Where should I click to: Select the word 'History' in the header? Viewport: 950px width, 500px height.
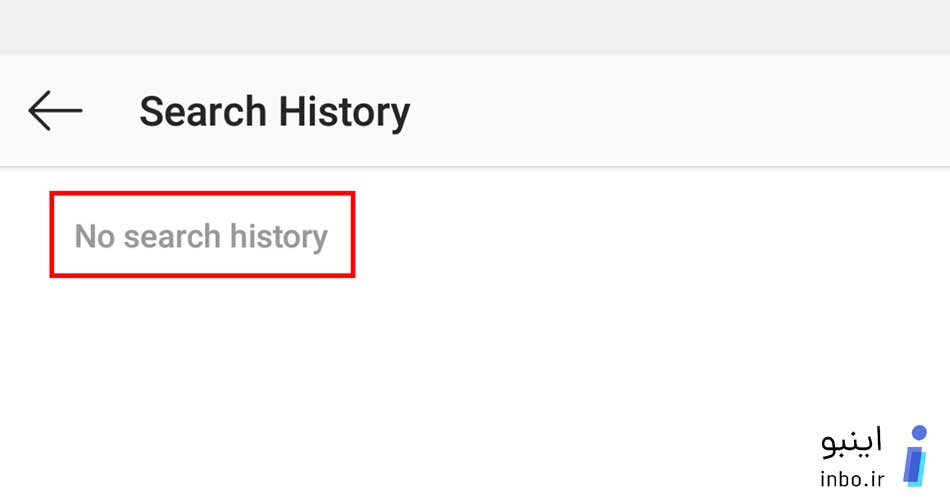click(344, 113)
